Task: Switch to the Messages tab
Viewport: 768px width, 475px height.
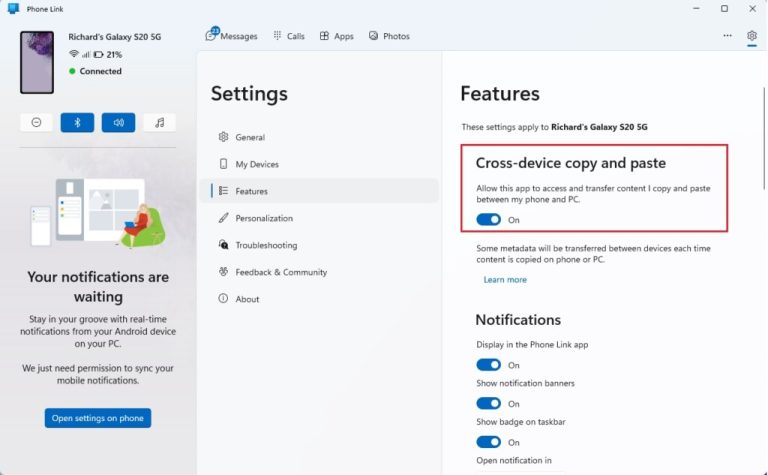Action: point(231,36)
